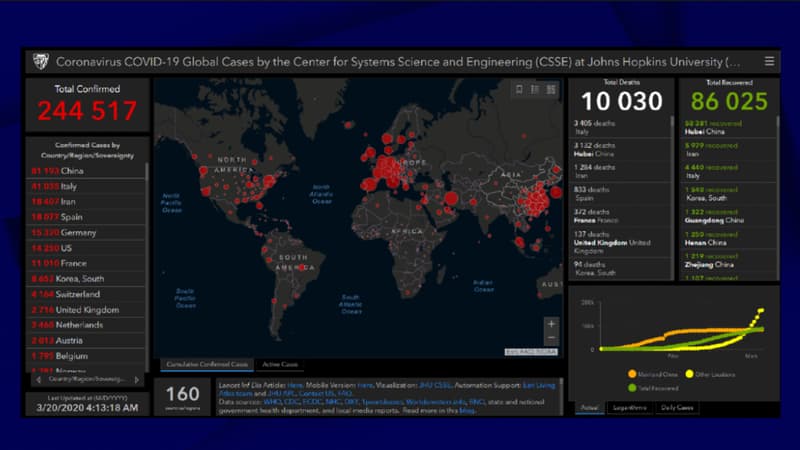Viewport: 800px width, 450px height.
Task: Click Hubei China row in deaths list
Action: 619,149
